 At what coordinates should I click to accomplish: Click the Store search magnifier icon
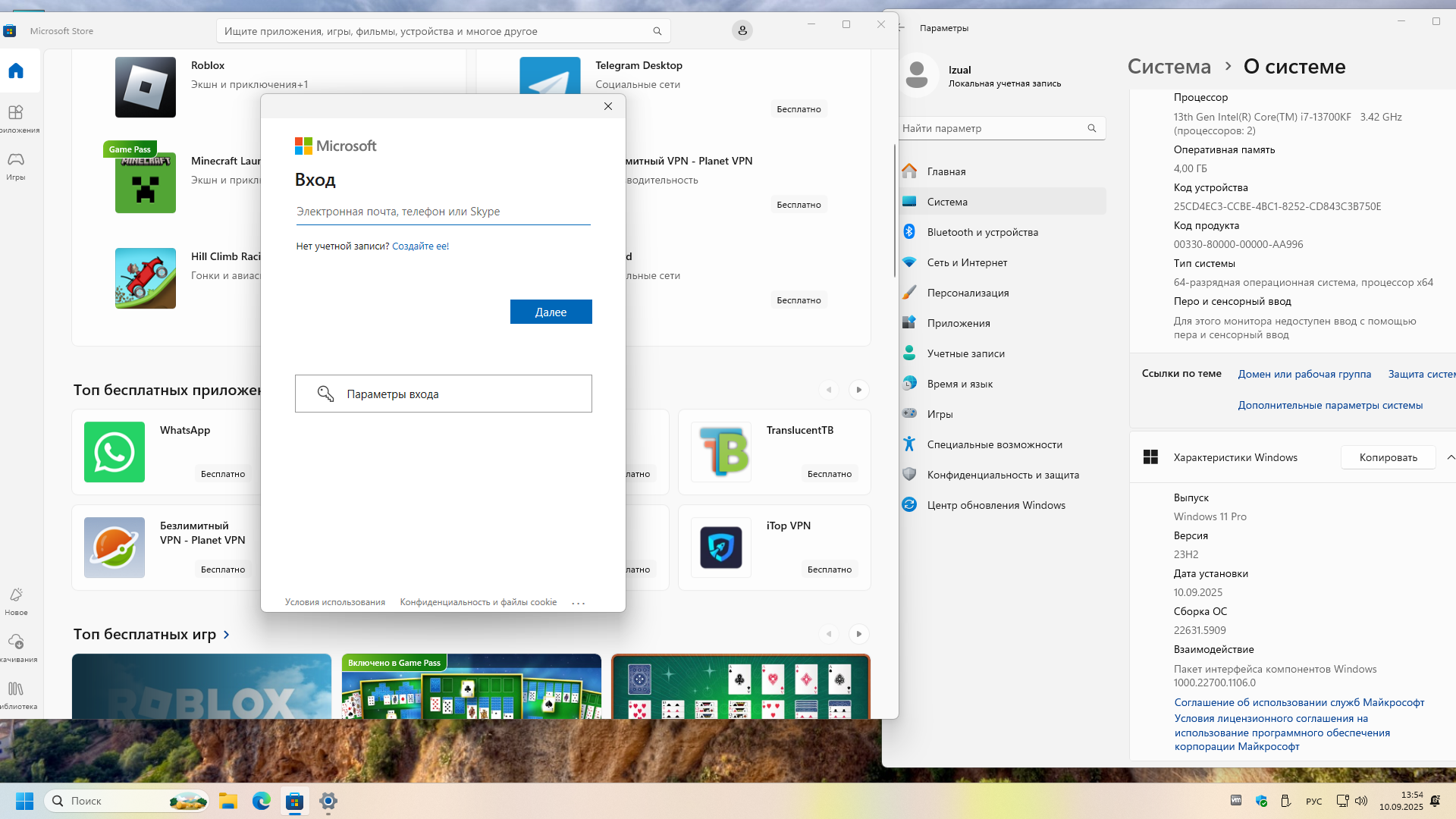click(x=657, y=31)
